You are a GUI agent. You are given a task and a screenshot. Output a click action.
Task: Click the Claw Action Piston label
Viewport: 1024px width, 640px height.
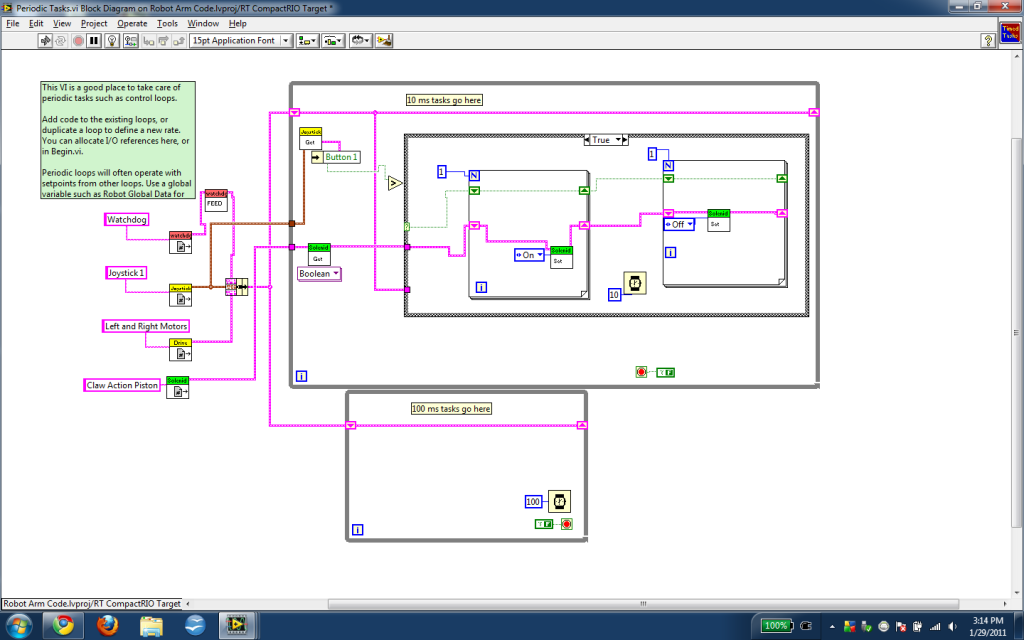pyautogui.click(x=123, y=385)
